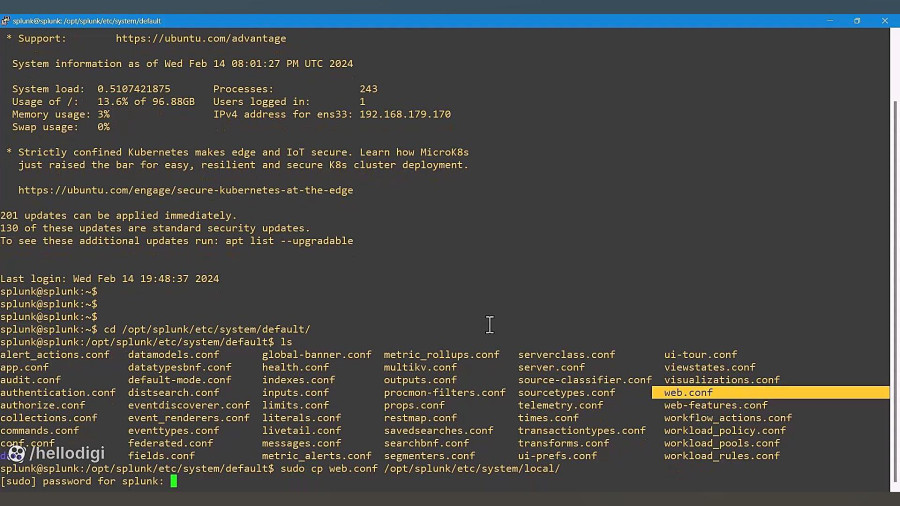Viewport: 900px width, 506px height.
Task: Select authorize.conf file name
Action: 42,405
